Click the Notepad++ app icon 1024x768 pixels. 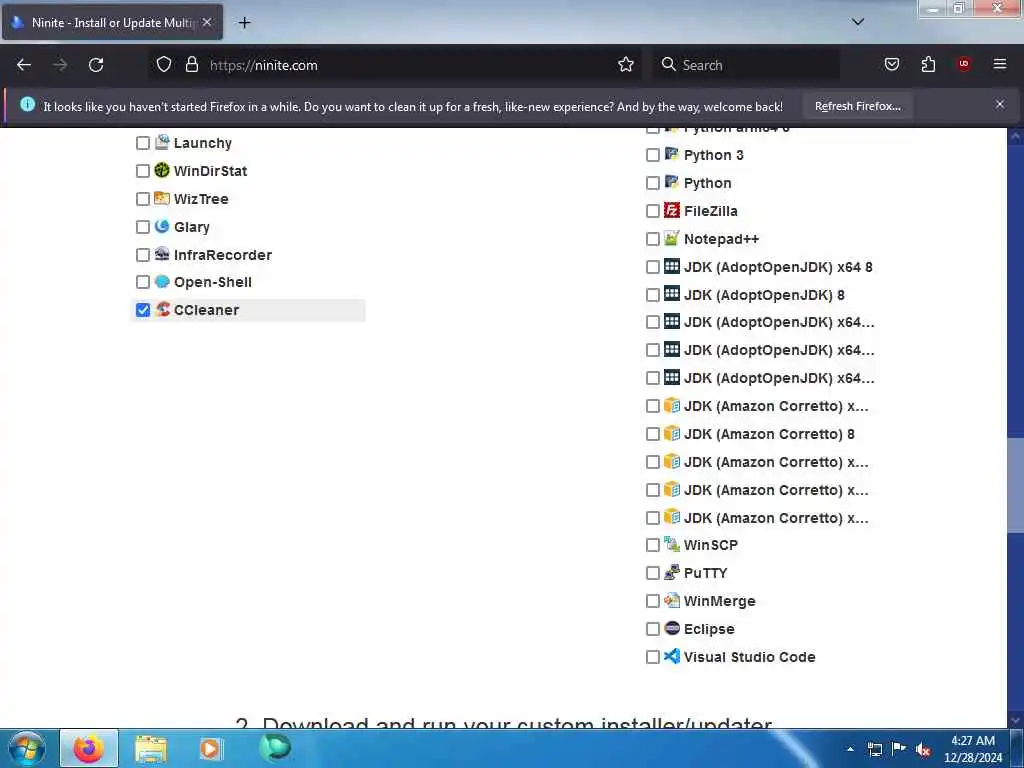(x=672, y=238)
